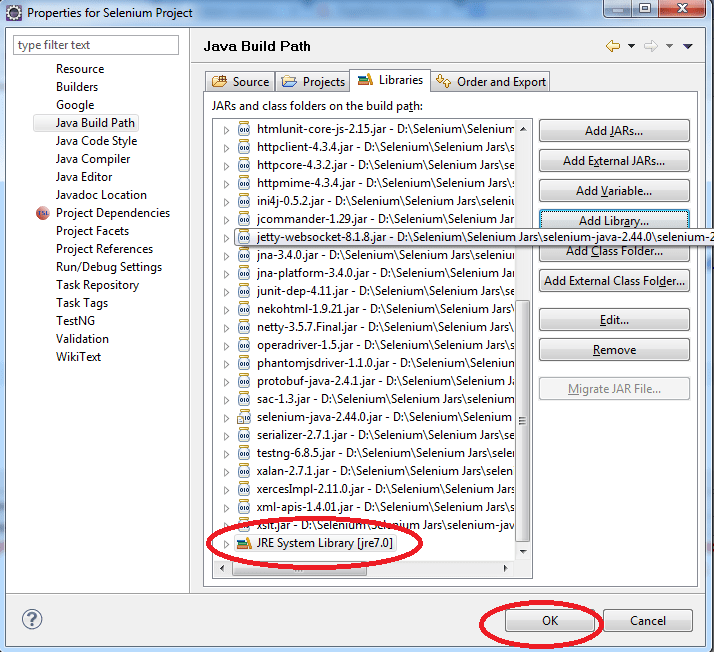This screenshot has width=714, height=652.
Task: Open the back history dropdown arrow
Action: point(631,46)
